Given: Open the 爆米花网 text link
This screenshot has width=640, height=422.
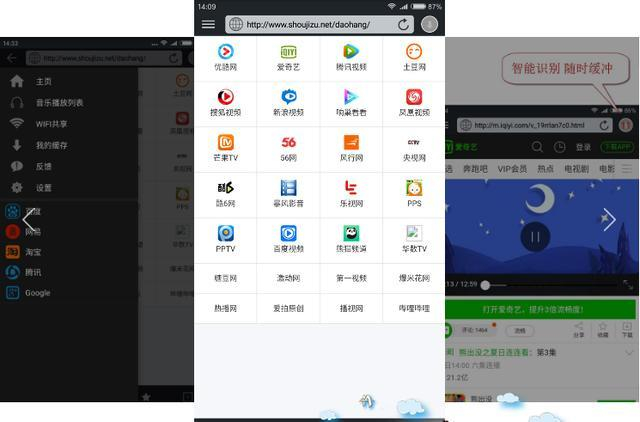Looking at the screenshot, I should (414, 278).
